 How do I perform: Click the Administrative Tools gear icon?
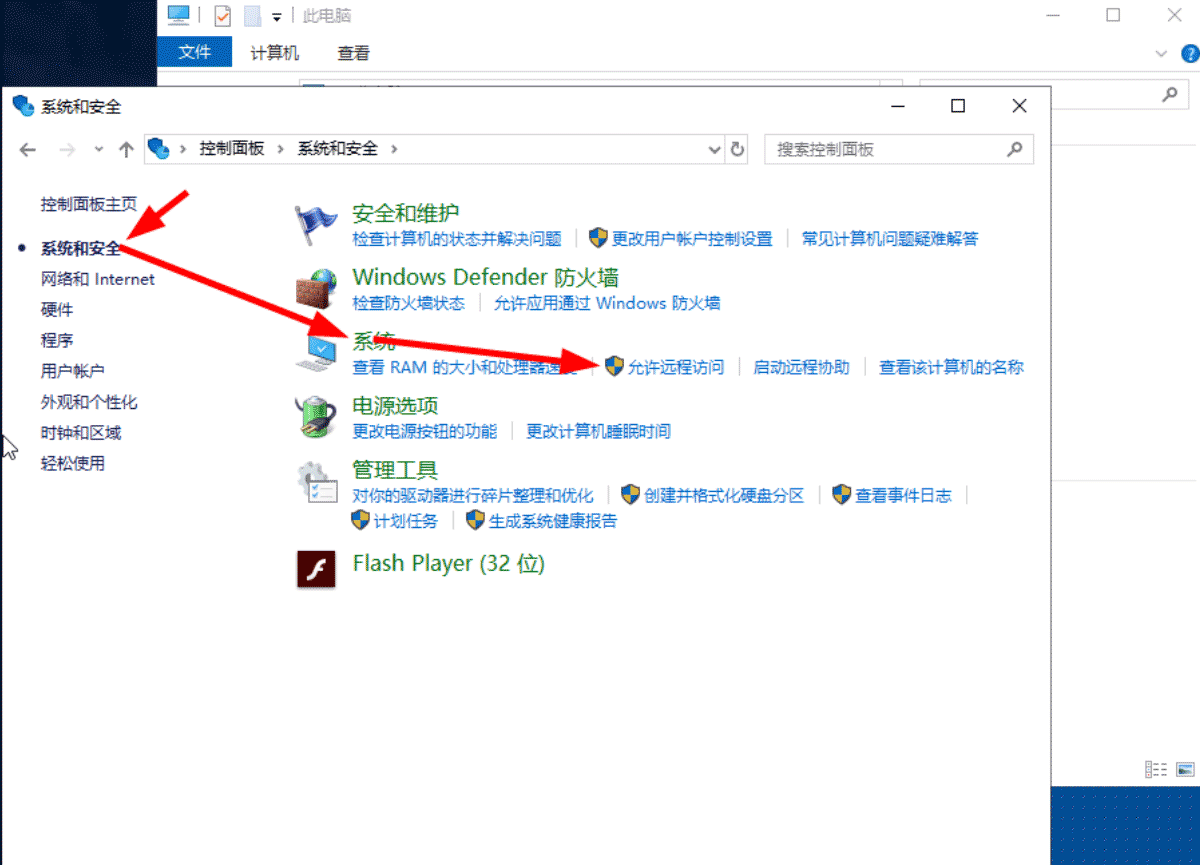tap(316, 481)
